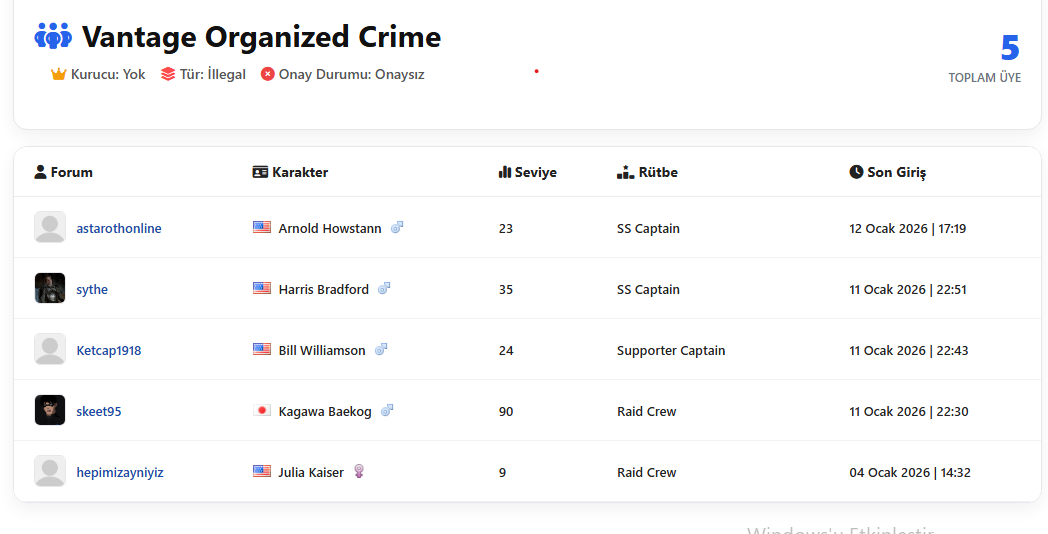Click the crown icon next to Kurucu
The height and width of the screenshot is (534, 1048).
pyautogui.click(x=58, y=74)
